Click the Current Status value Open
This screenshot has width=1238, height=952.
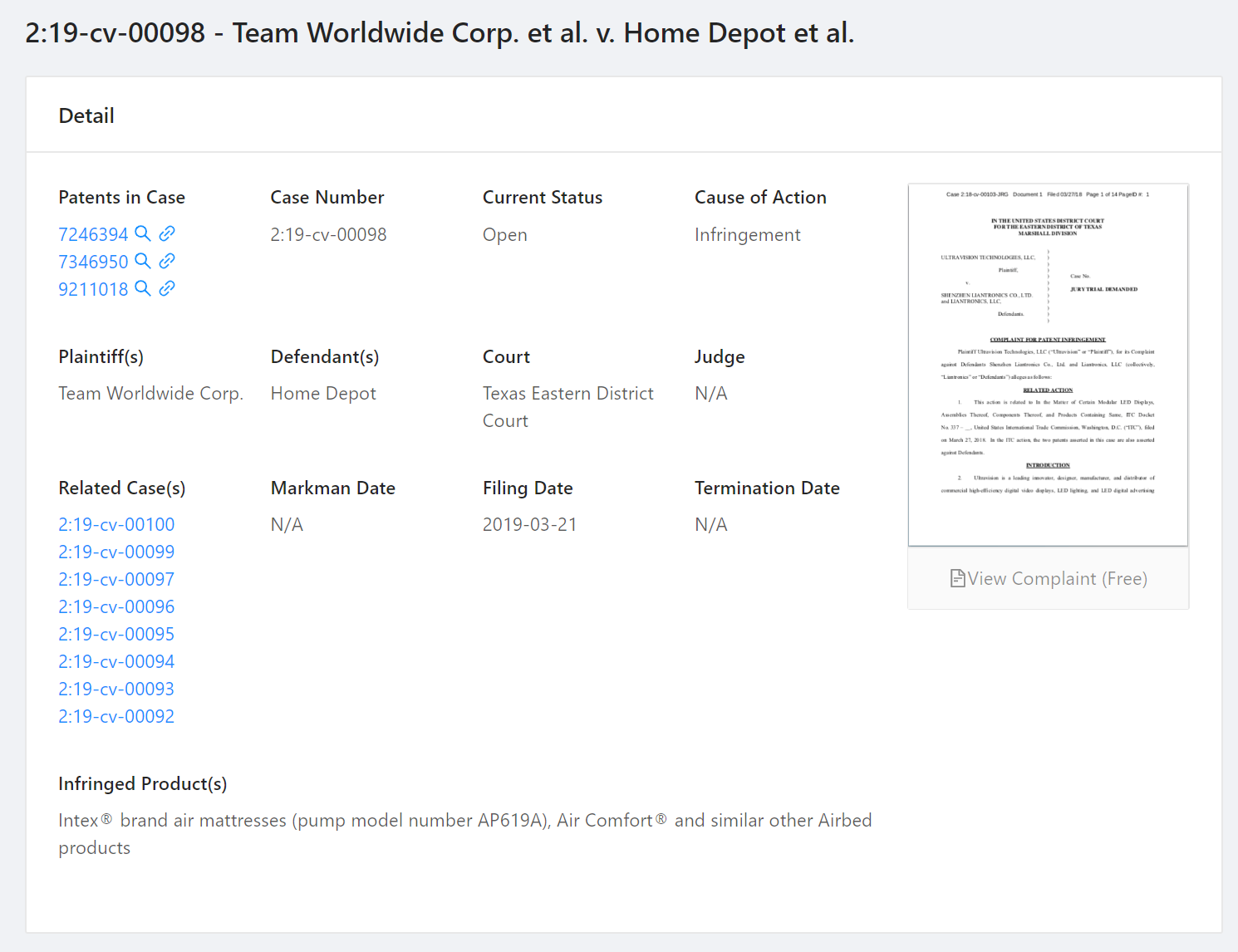point(505,235)
